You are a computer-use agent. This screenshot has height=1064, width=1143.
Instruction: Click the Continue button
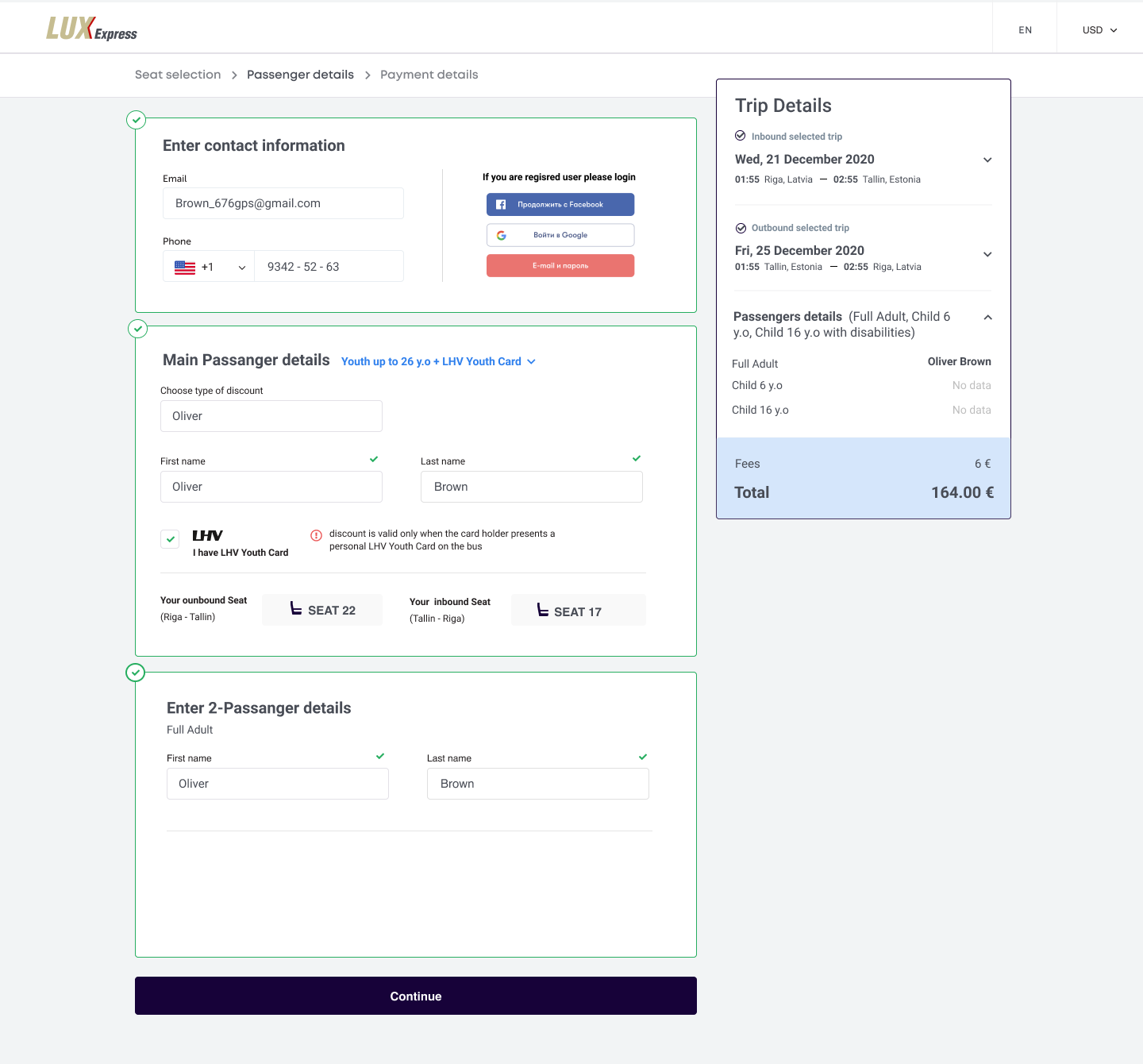coord(416,996)
